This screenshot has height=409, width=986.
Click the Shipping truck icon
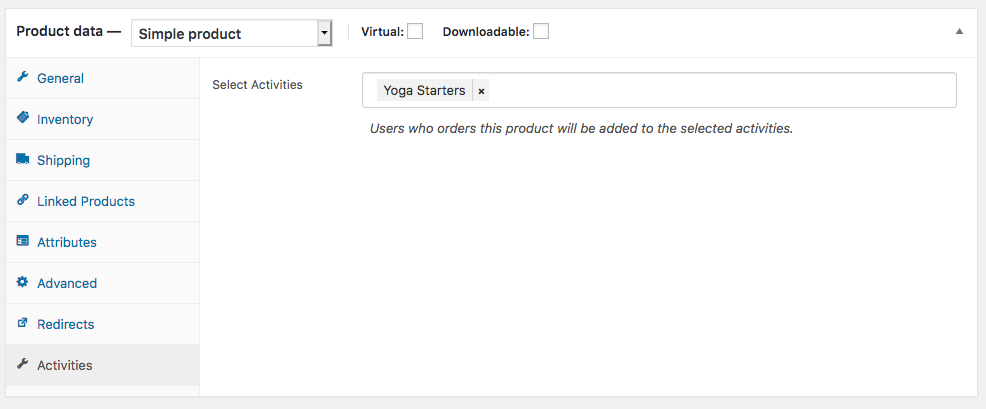pos(23,159)
